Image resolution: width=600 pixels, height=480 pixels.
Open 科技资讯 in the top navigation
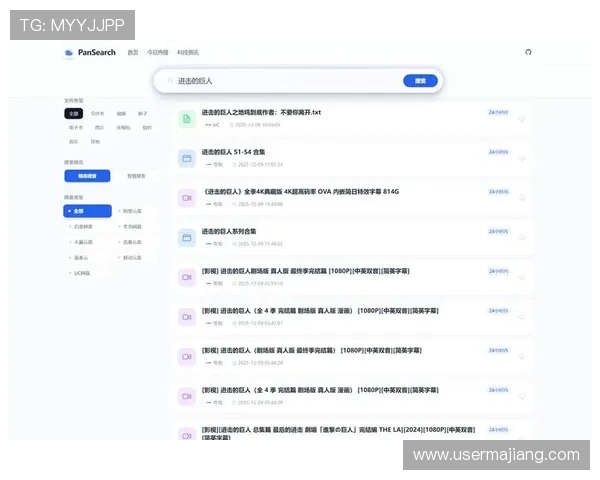[x=188, y=52]
